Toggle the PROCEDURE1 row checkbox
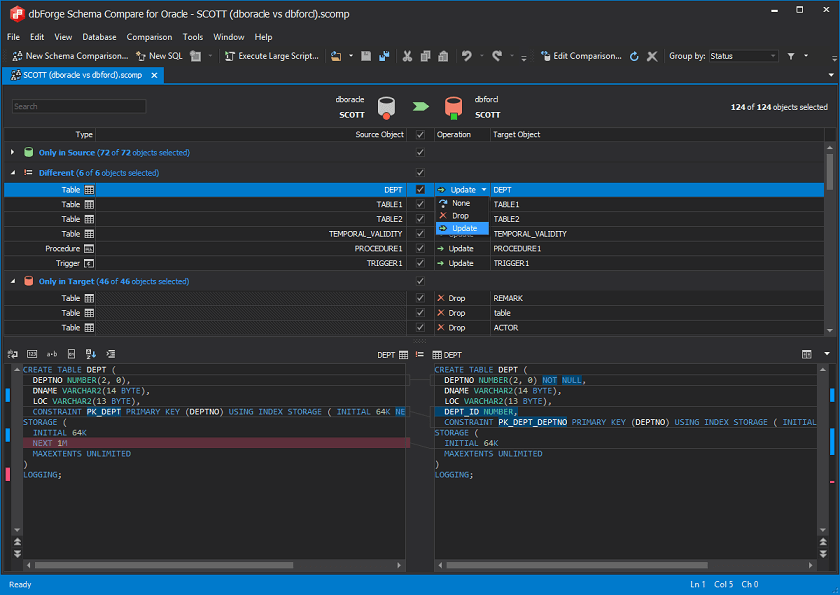The width and height of the screenshot is (840, 595). click(x=420, y=248)
